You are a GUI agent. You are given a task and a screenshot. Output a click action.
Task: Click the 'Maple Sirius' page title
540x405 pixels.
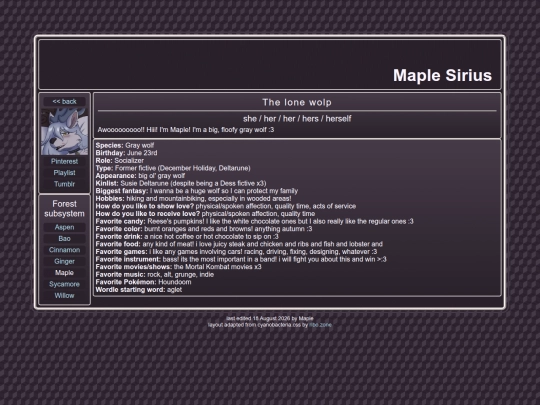(442, 75)
